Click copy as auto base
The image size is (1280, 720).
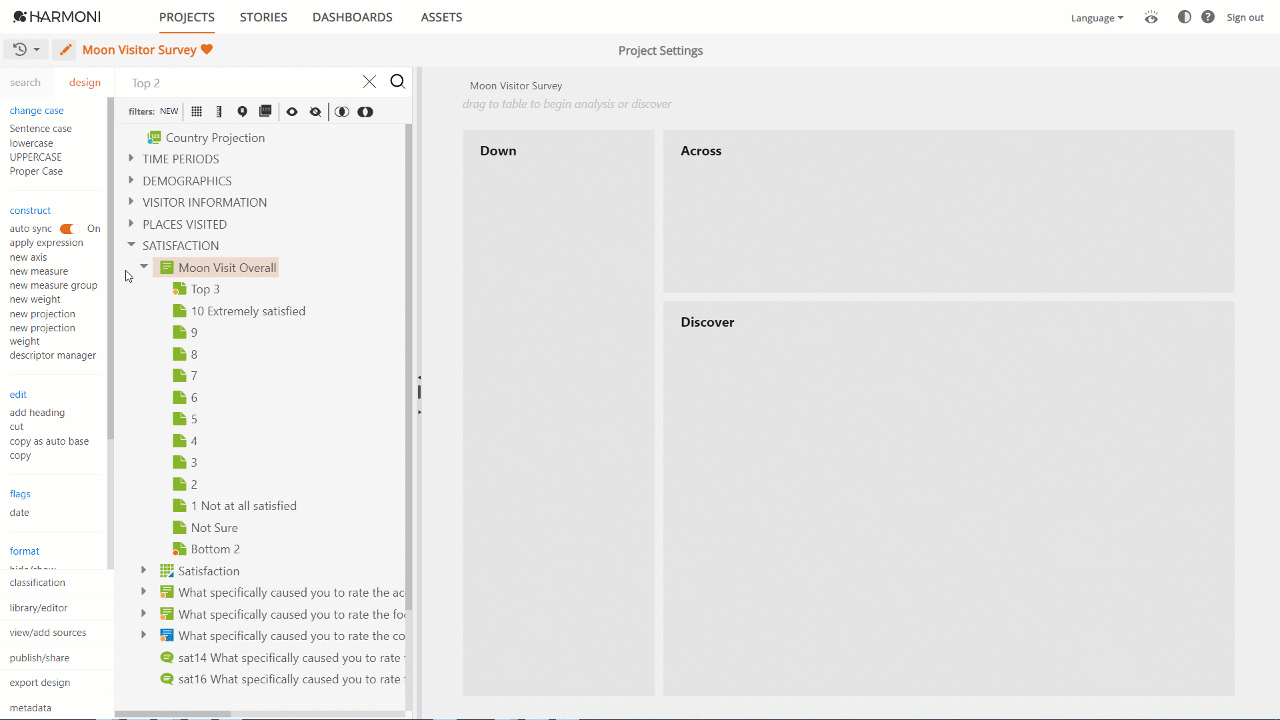(x=49, y=441)
